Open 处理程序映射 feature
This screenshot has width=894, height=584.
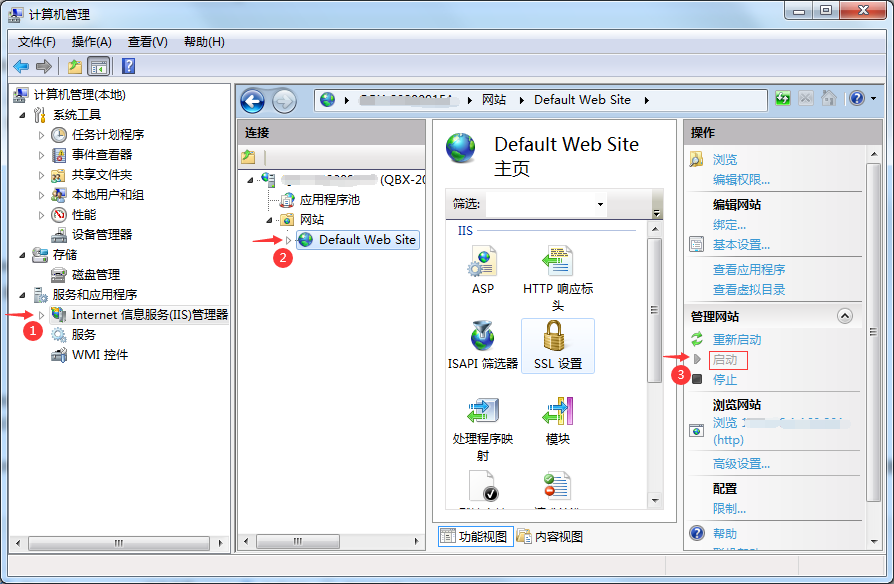point(483,429)
